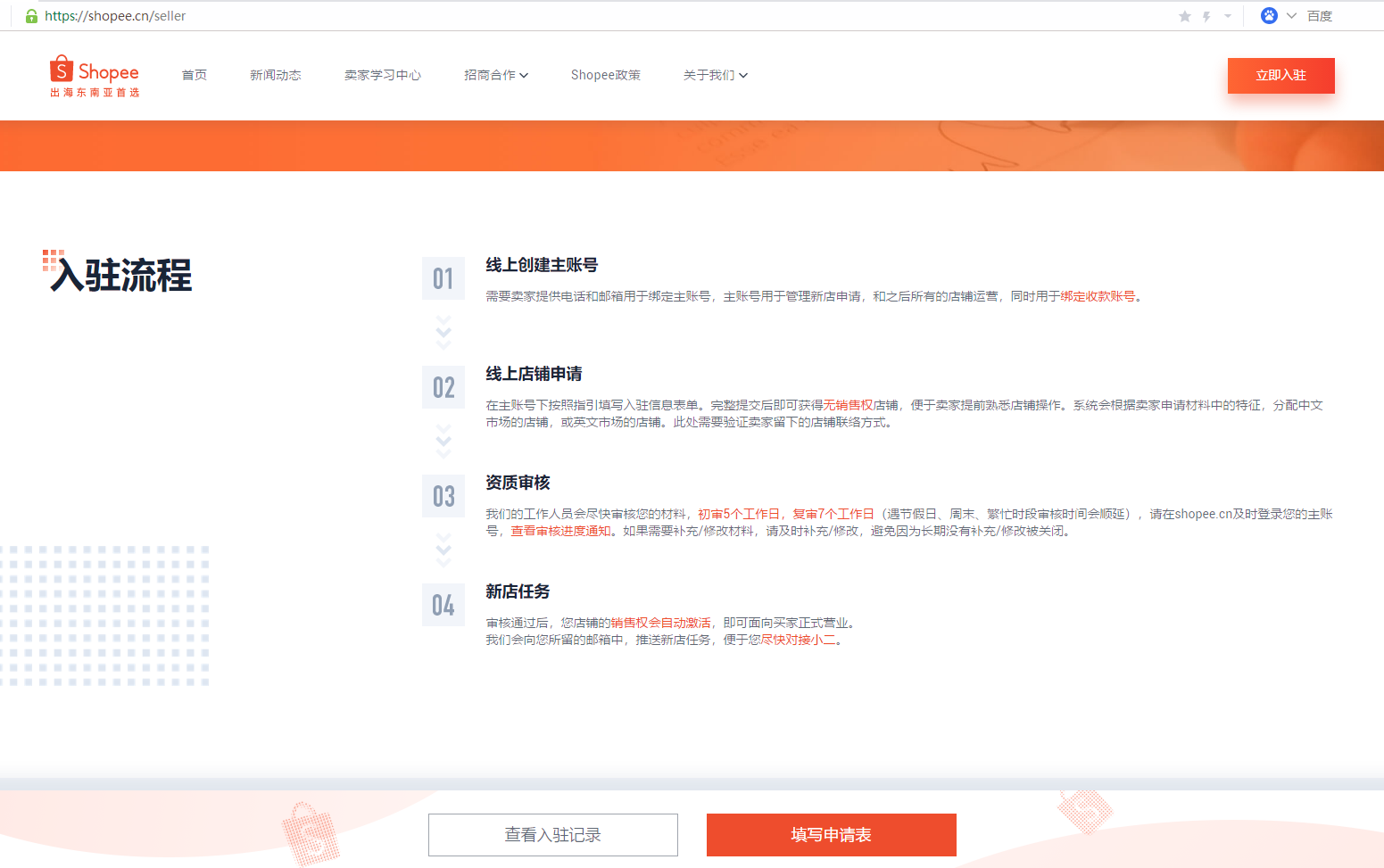
Task: Click the step 01 number badge
Action: pyautogui.click(x=443, y=278)
